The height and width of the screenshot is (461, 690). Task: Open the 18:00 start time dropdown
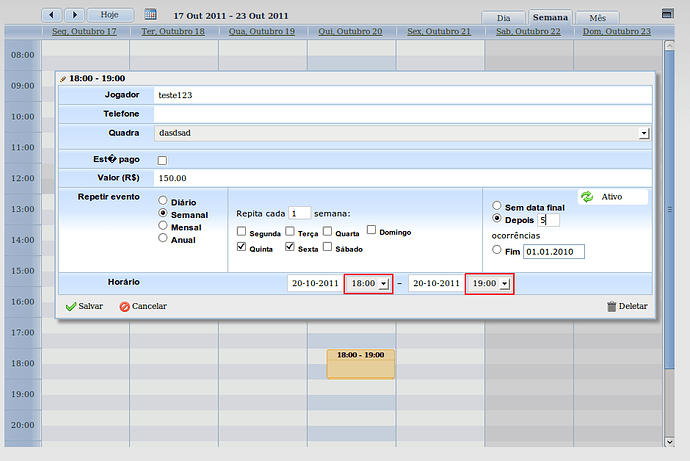click(368, 284)
